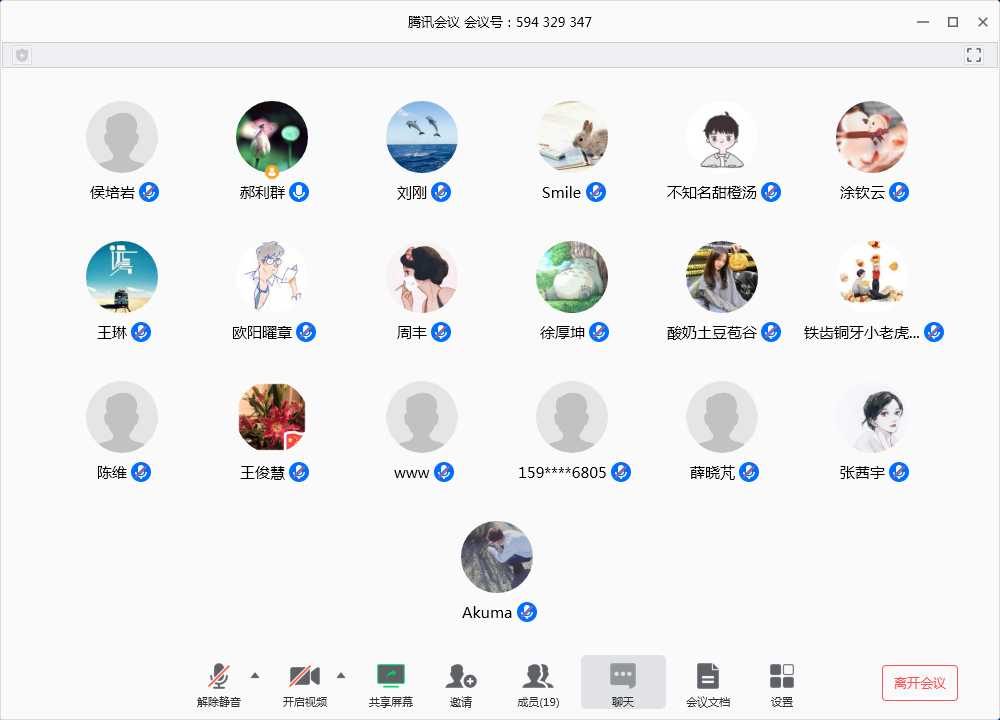Image resolution: width=1000 pixels, height=720 pixels.
Task: Enter fullscreen with the top-right expand icon
Action: click(973, 54)
